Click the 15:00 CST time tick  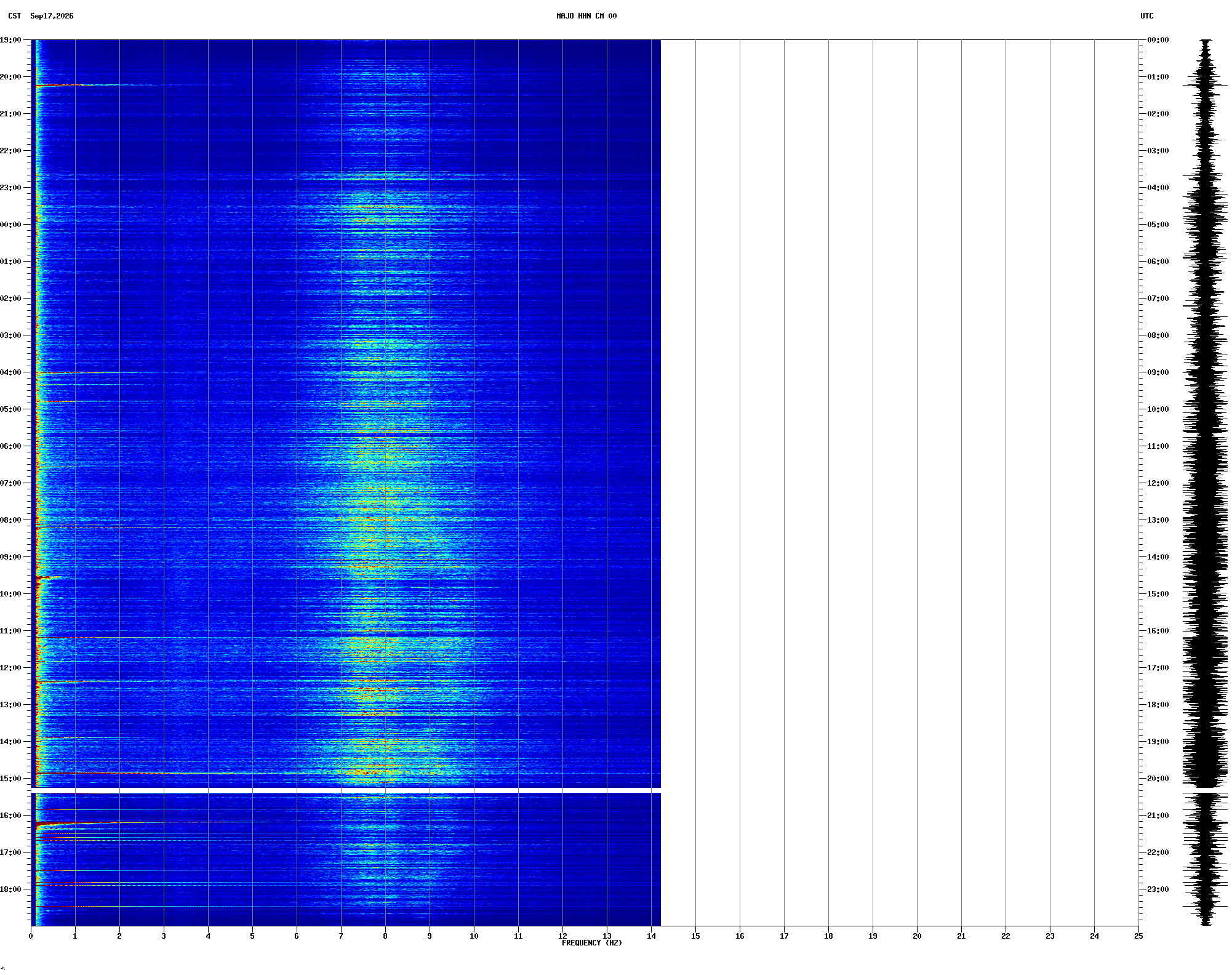click(x=10, y=779)
